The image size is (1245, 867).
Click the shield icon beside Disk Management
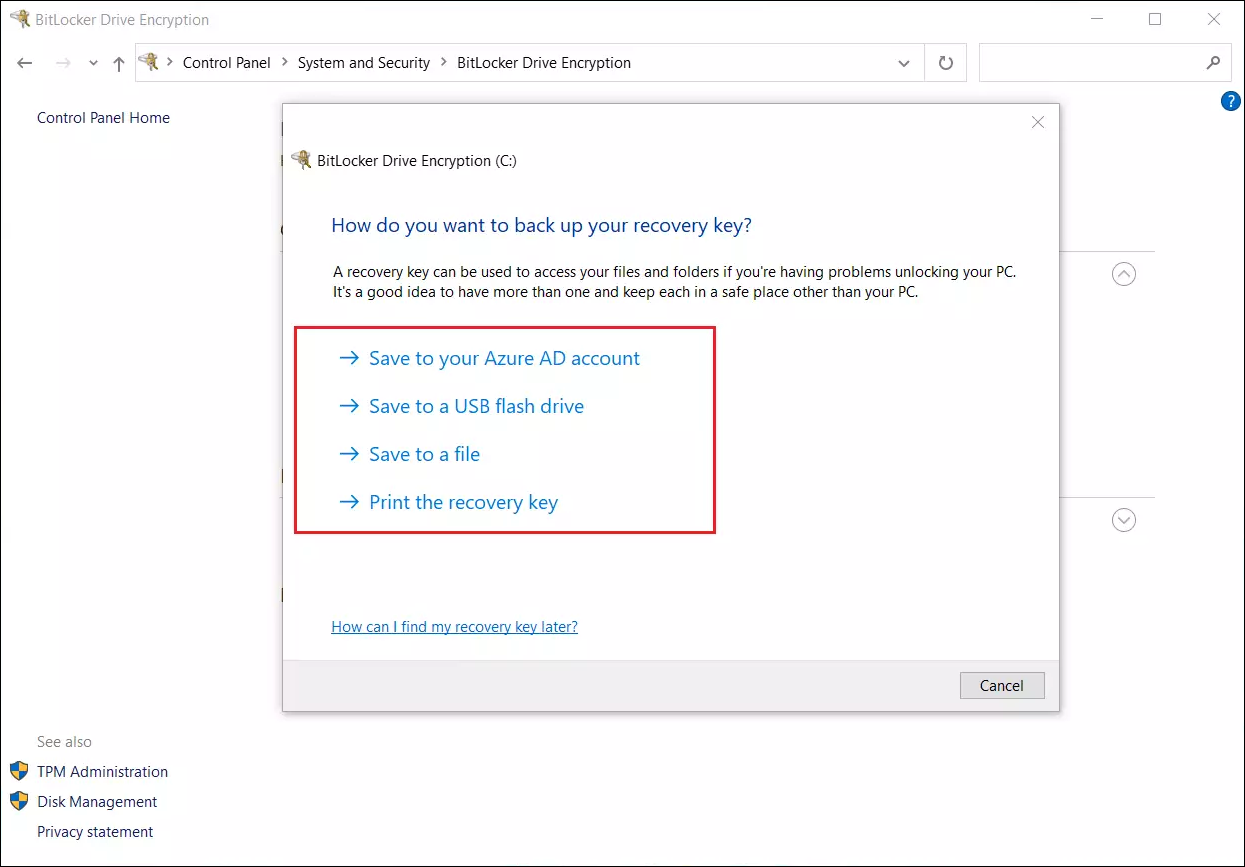tap(19, 801)
